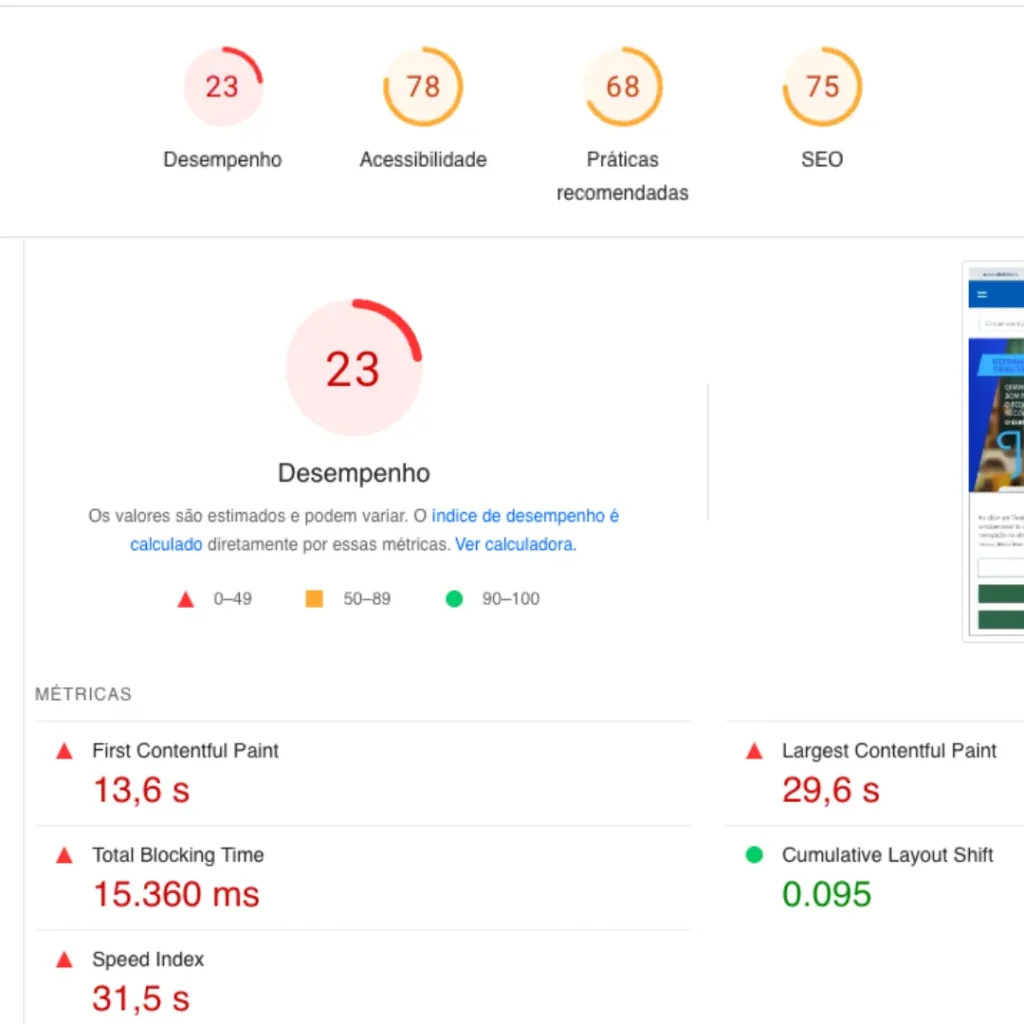The width and height of the screenshot is (1024, 1024).
Task: Click the Total Blocking Time value 15.360 ms
Action: point(176,894)
